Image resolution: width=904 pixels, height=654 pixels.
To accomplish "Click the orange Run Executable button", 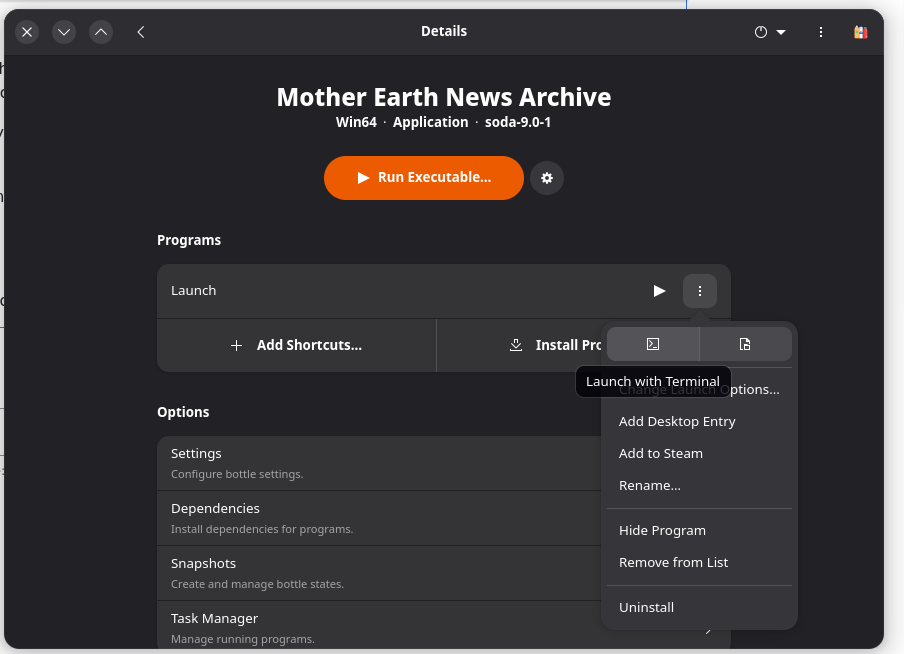I will pyautogui.click(x=424, y=178).
